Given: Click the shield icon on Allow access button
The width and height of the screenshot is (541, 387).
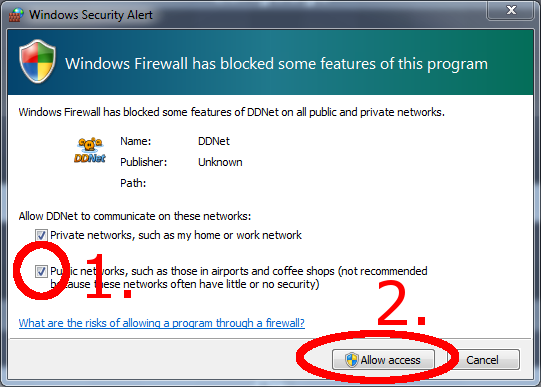Looking at the screenshot, I should click(352, 360).
